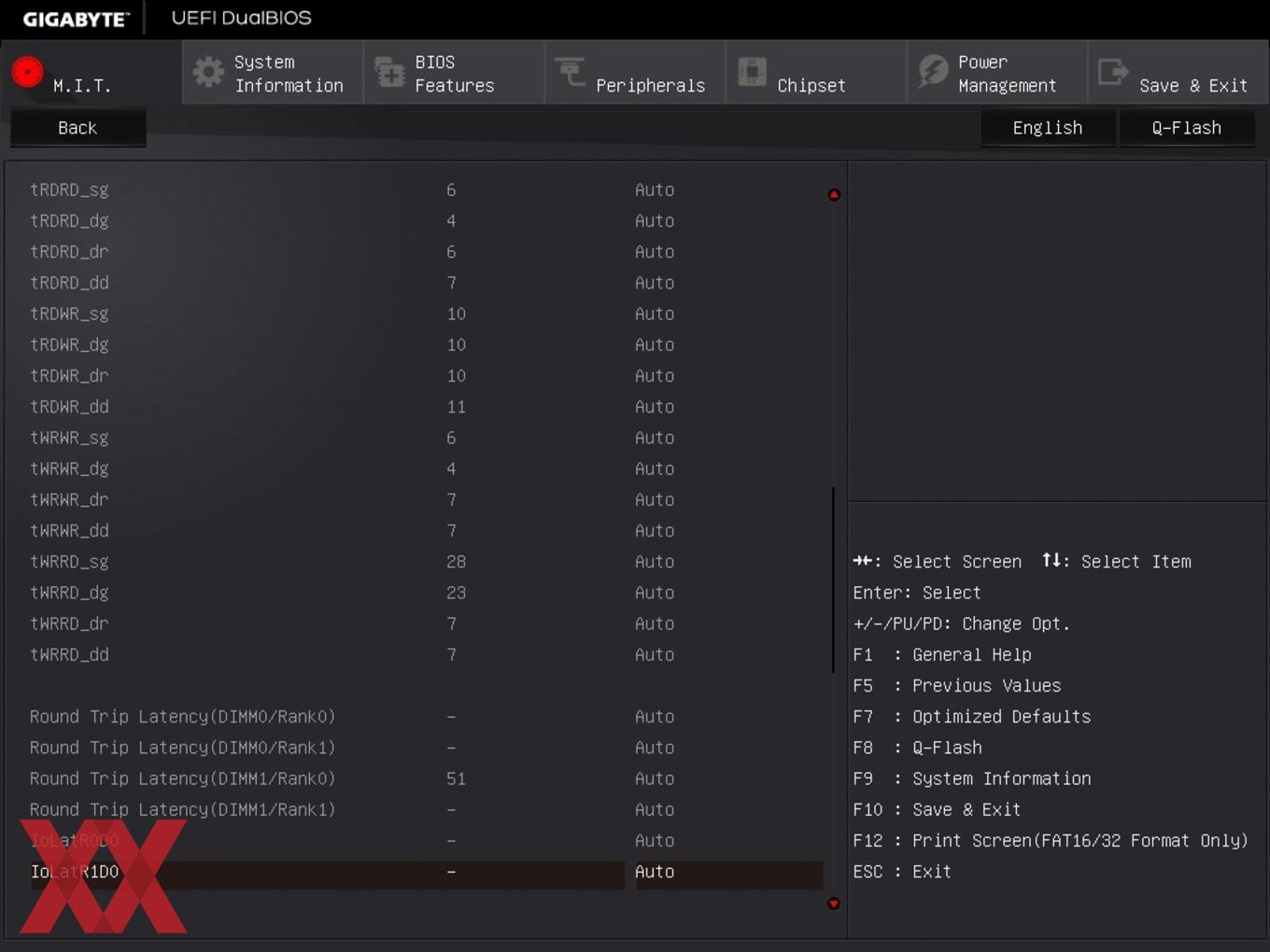Switch to System Information tab
Viewport: 1270px width, 952px height.
(x=273, y=72)
